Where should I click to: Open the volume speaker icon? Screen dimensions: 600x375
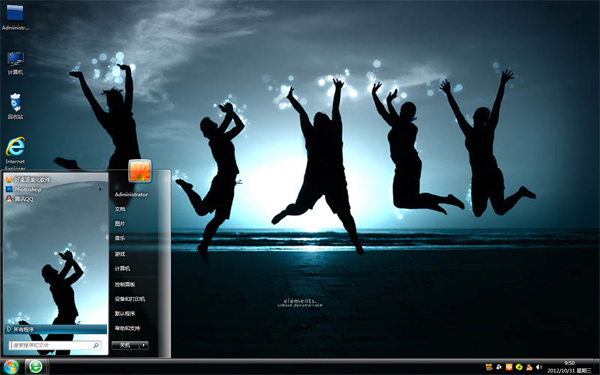pyautogui.click(x=539, y=367)
